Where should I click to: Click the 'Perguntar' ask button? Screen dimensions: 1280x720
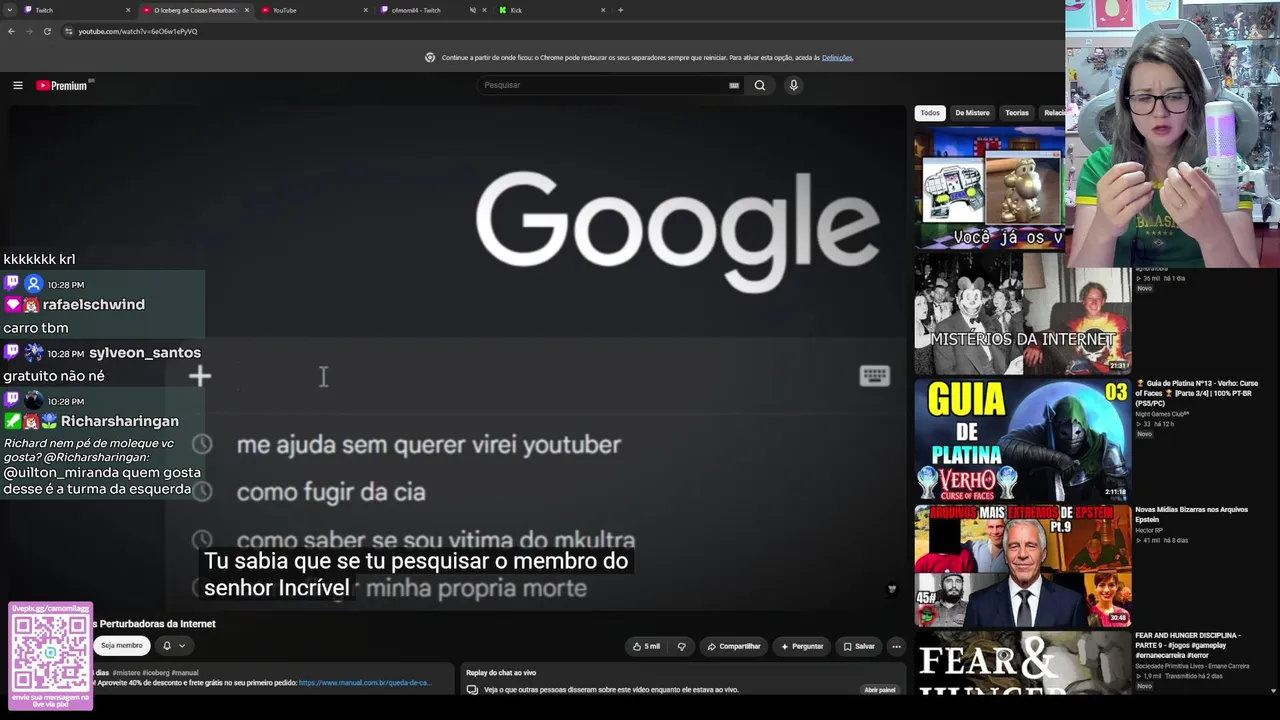click(802, 646)
